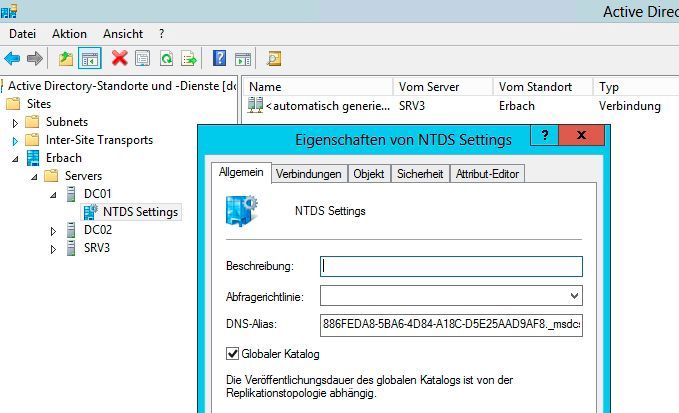Sort by the Vom Standort column header
The image size is (679, 413).
click(x=543, y=87)
